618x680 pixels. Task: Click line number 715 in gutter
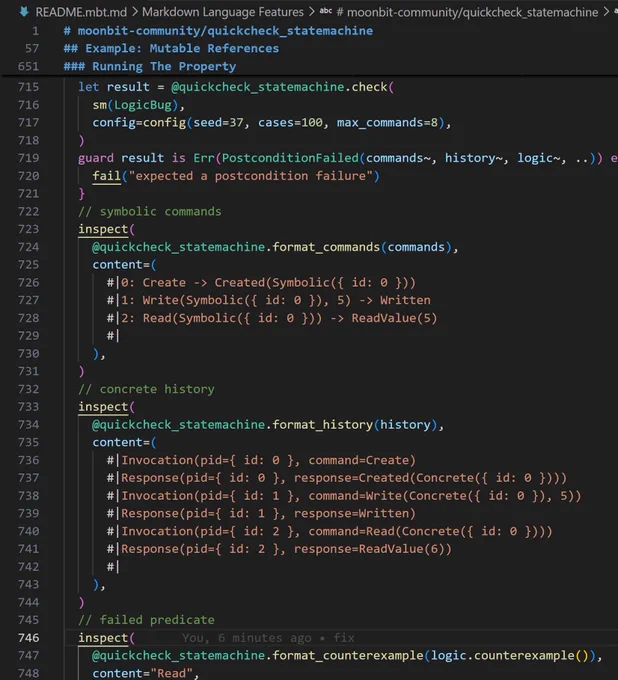28,87
